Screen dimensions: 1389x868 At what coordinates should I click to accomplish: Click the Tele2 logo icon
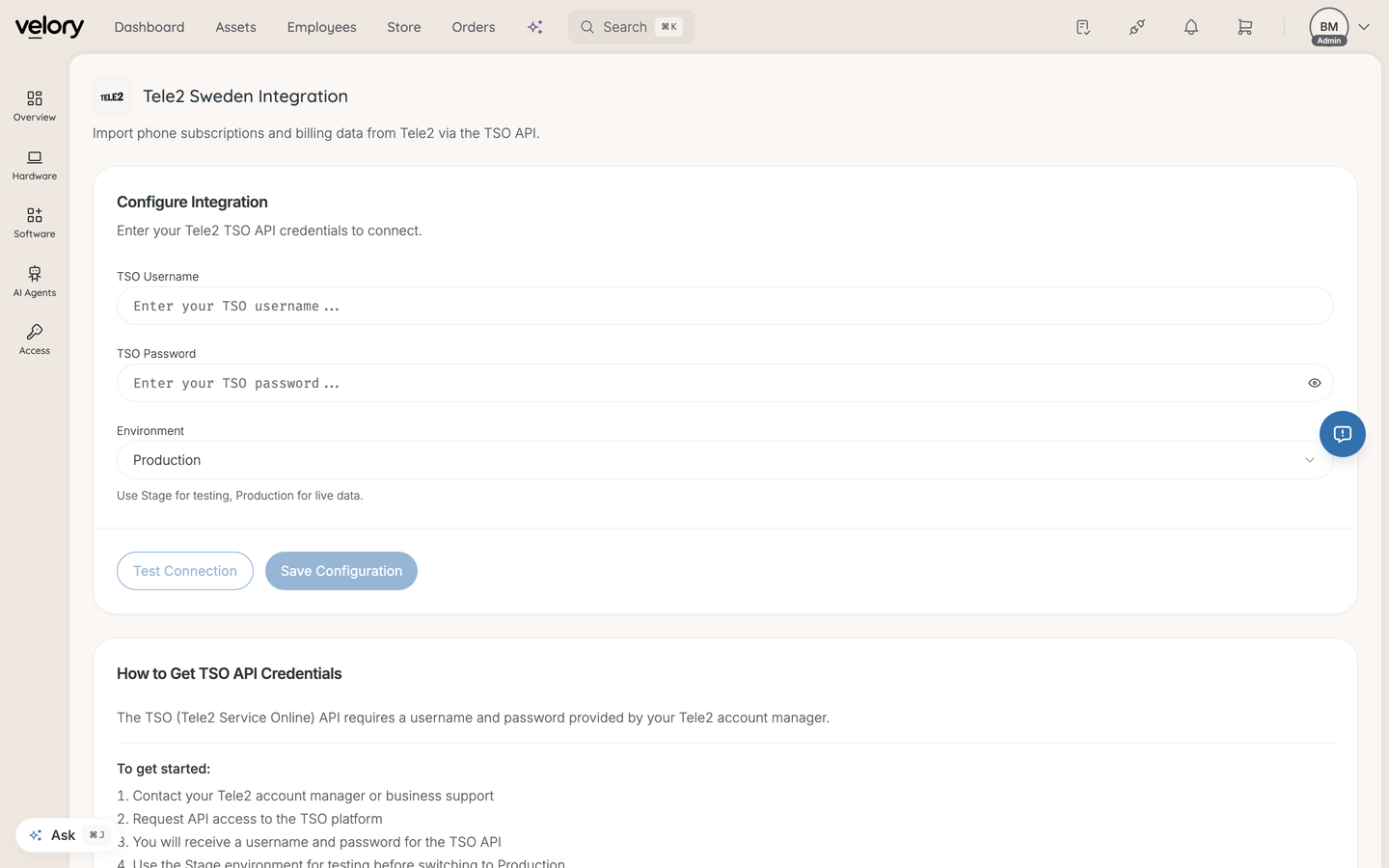pos(112,96)
